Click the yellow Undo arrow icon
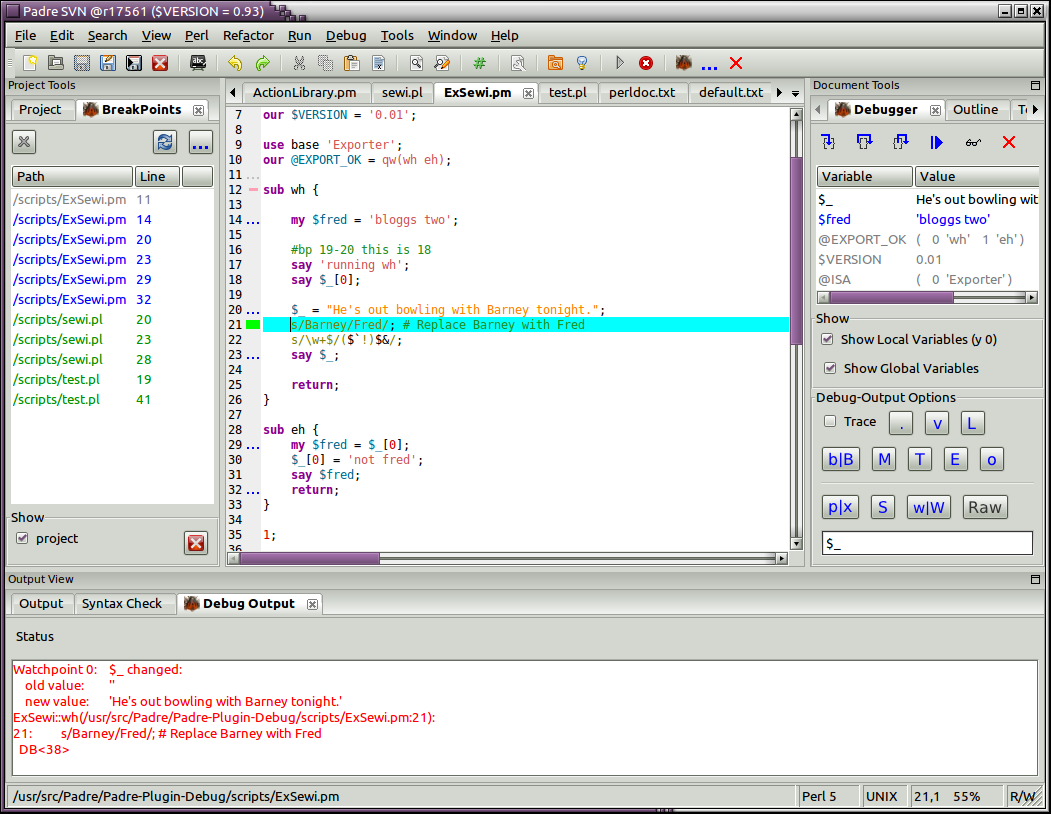 (x=235, y=63)
